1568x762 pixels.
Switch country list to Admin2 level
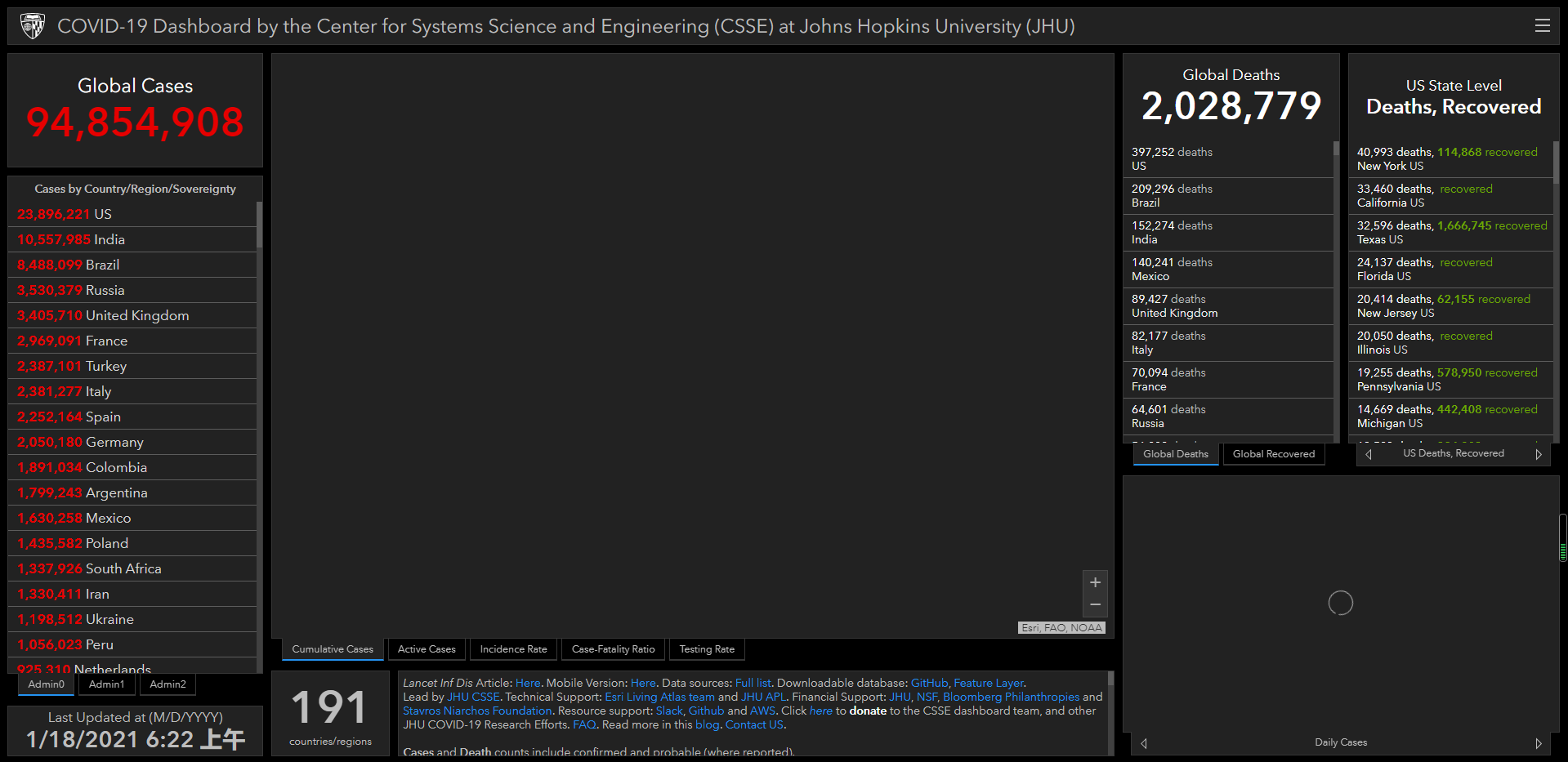[x=168, y=684]
